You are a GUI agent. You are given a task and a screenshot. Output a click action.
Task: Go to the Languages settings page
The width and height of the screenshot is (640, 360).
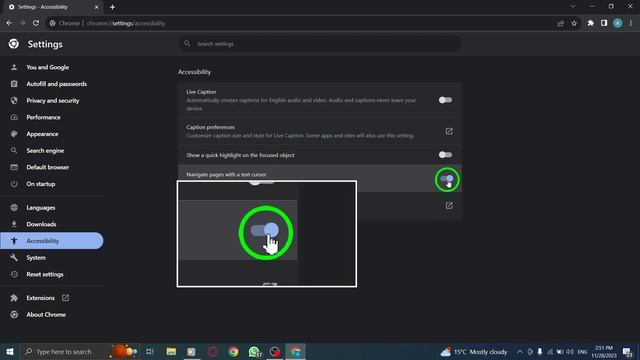(x=40, y=208)
